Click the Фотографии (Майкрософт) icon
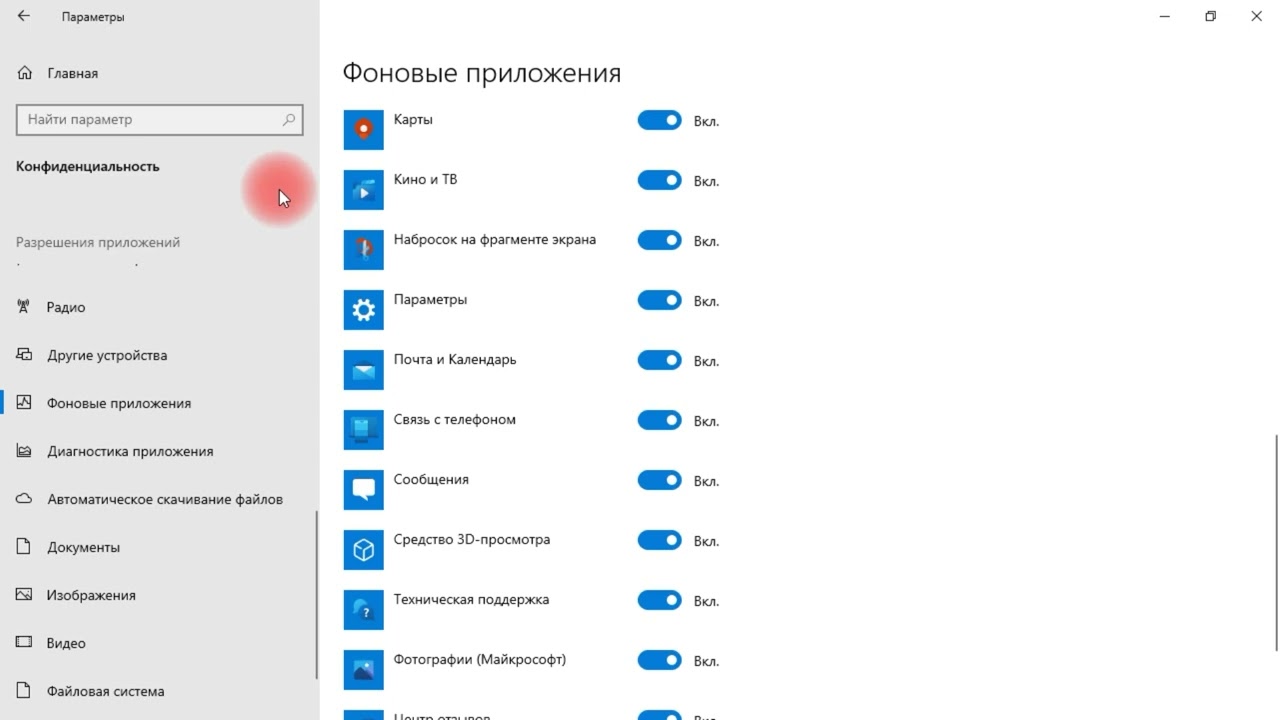The height and width of the screenshot is (720, 1280). [364, 670]
